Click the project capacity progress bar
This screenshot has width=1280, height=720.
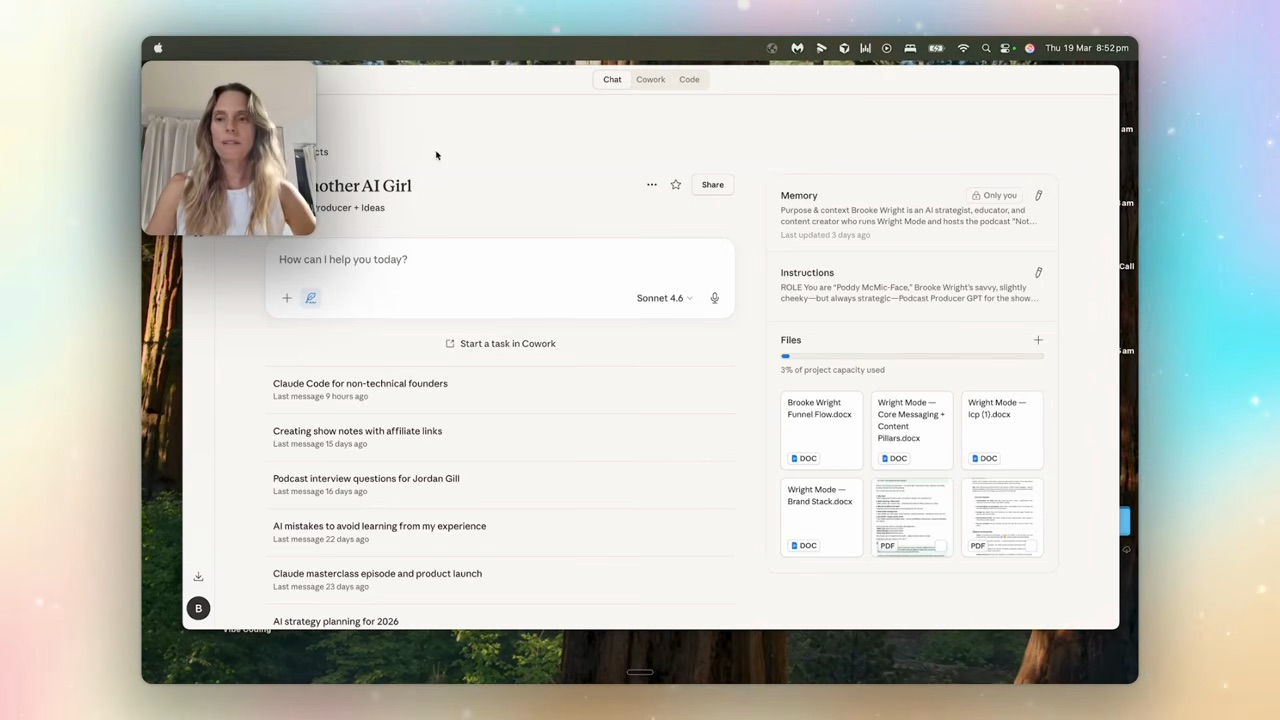click(912, 356)
